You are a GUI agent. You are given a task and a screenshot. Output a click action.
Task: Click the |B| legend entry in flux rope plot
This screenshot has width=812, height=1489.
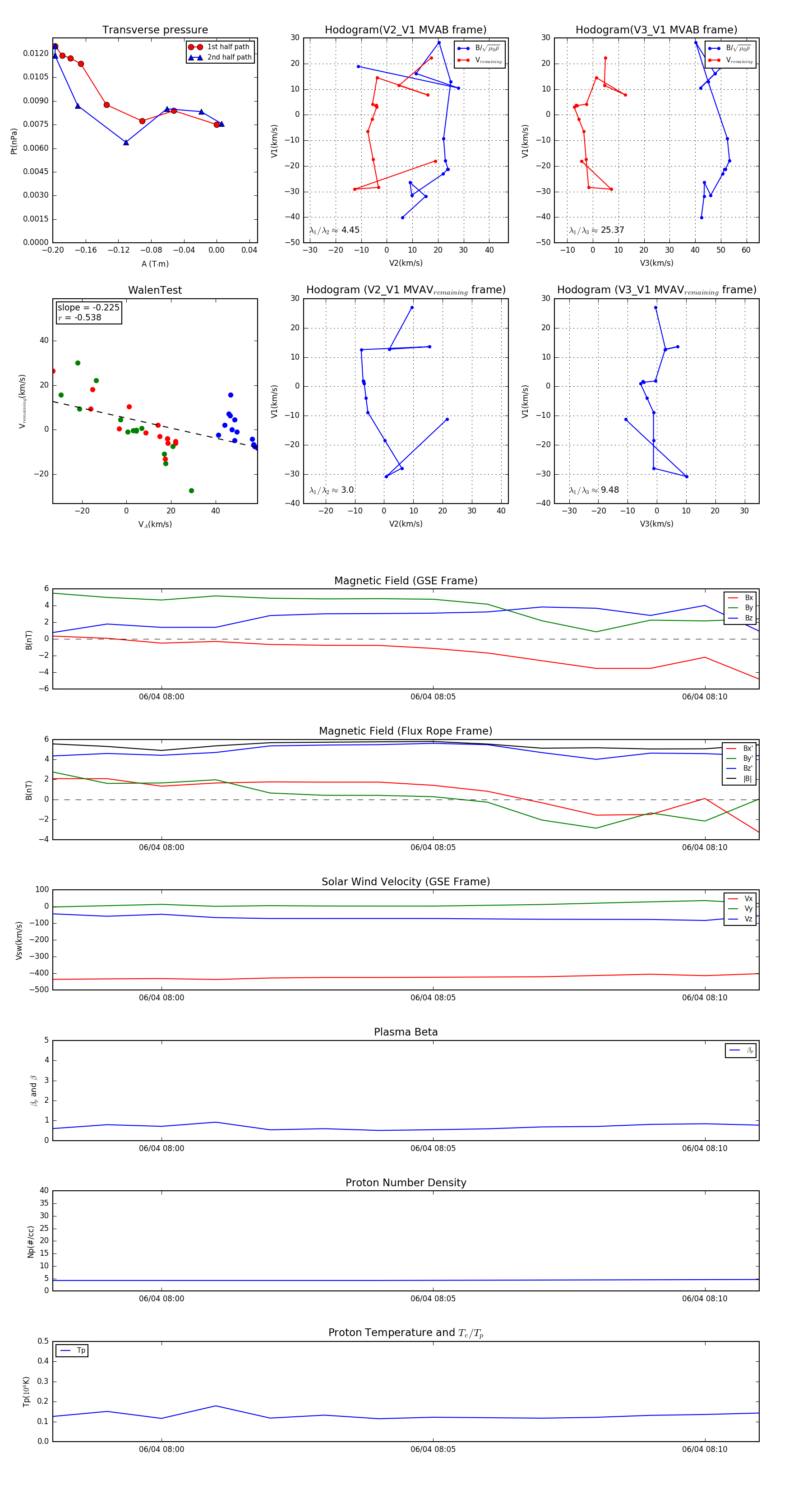point(740,779)
